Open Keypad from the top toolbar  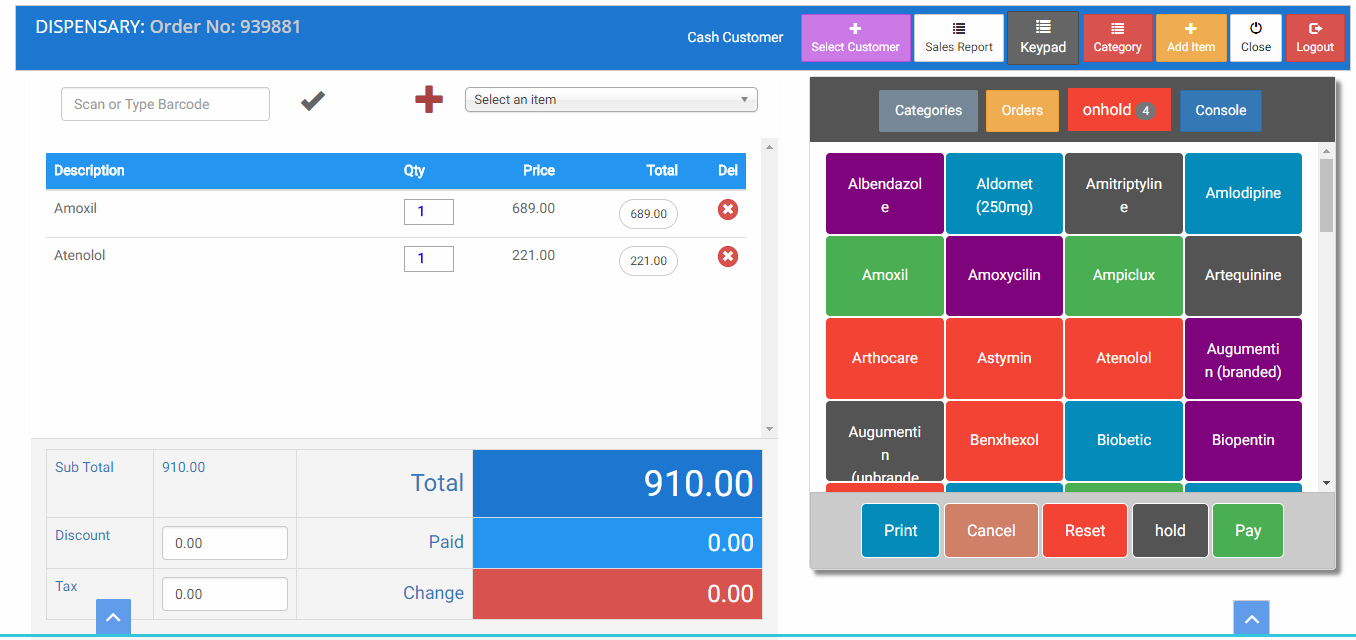1043,38
